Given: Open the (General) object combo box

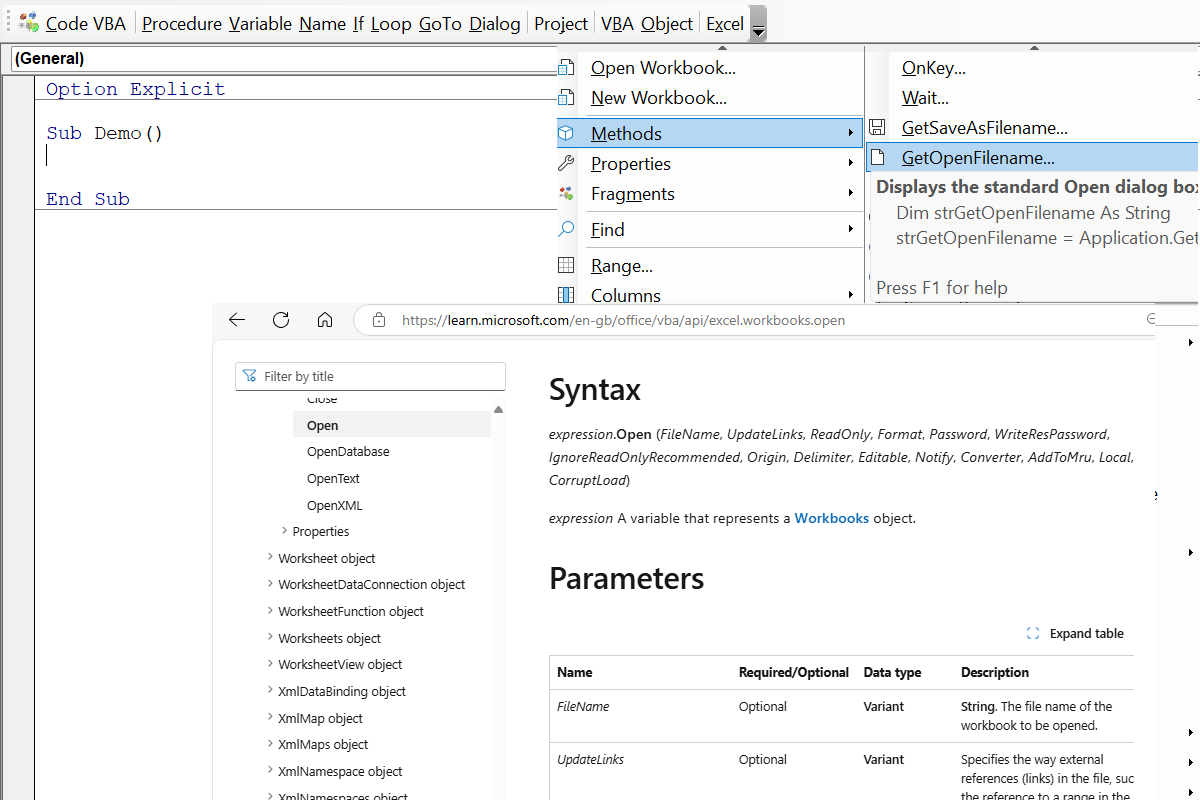Looking at the screenshot, I should pyautogui.click(x=283, y=59).
